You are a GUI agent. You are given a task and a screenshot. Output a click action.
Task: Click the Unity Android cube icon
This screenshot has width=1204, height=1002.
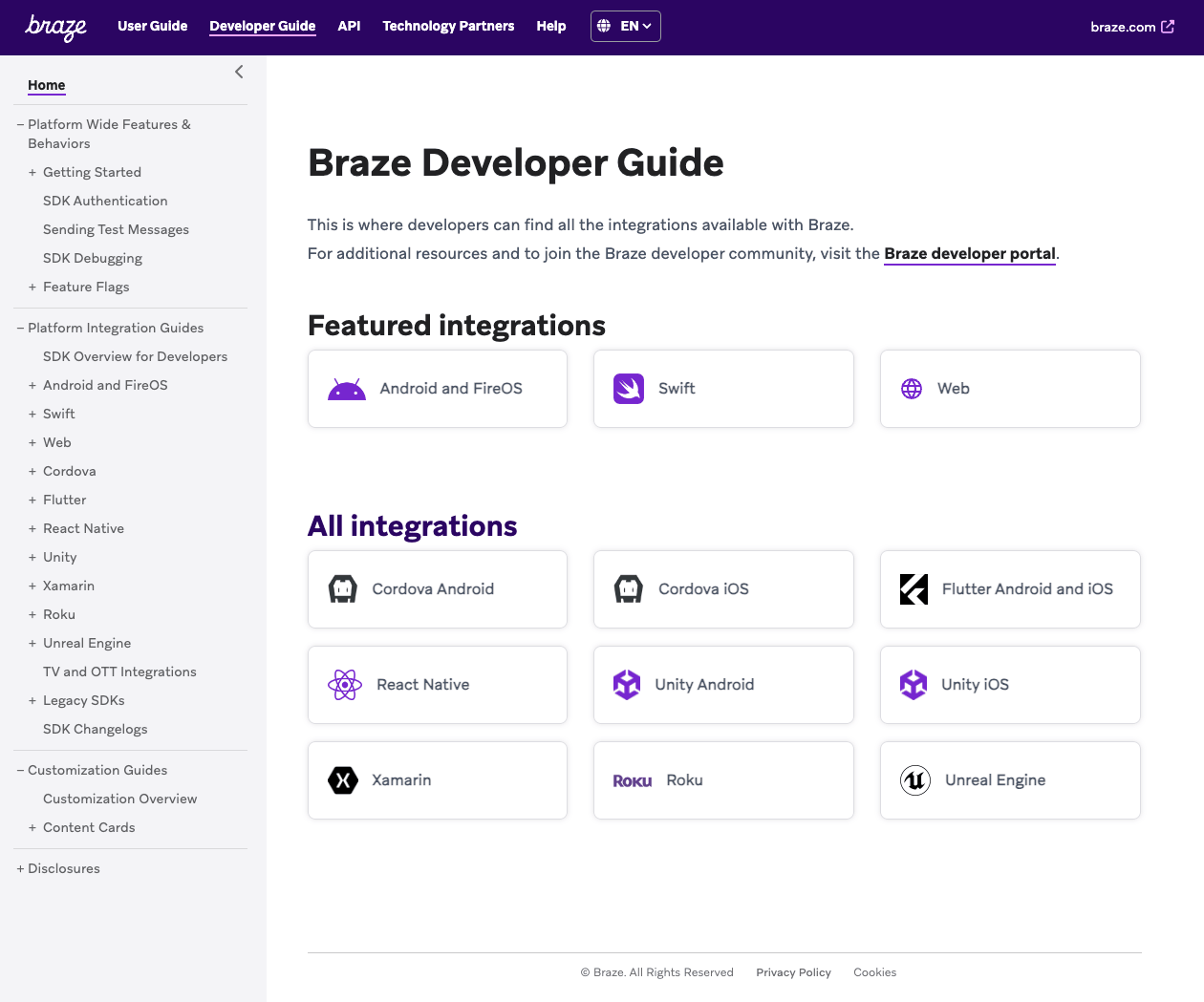tap(627, 685)
